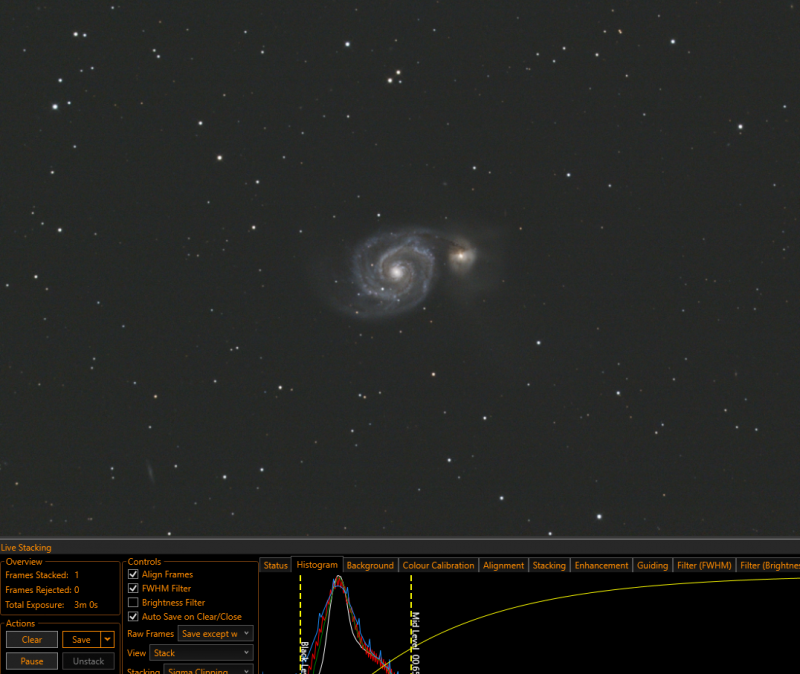Image resolution: width=800 pixels, height=674 pixels.
Task: Open the Background tab
Action: click(370, 565)
